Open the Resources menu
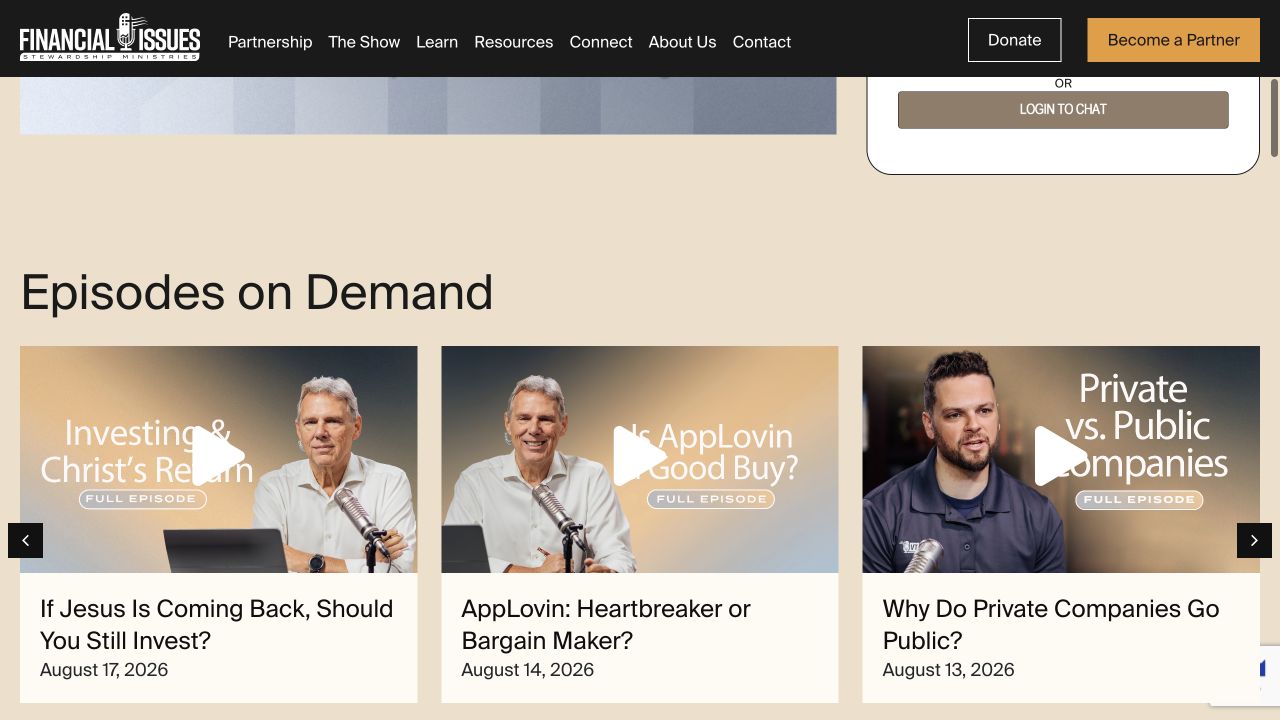The image size is (1280, 720). pos(513,42)
